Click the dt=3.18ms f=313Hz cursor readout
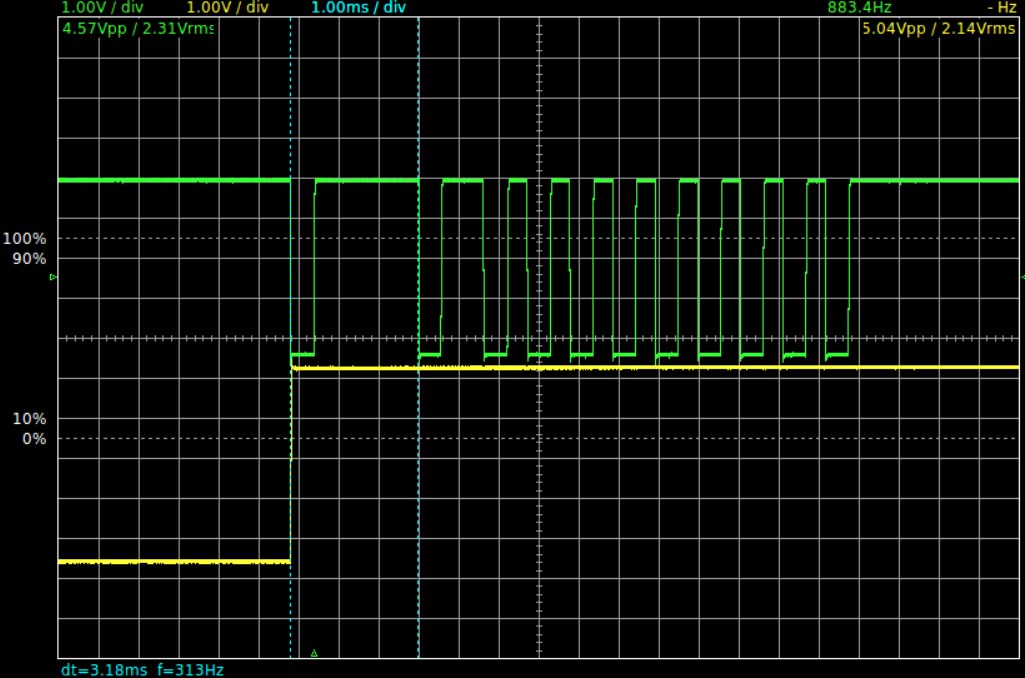This screenshot has height=678, width=1025. click(x=143, y=670)
